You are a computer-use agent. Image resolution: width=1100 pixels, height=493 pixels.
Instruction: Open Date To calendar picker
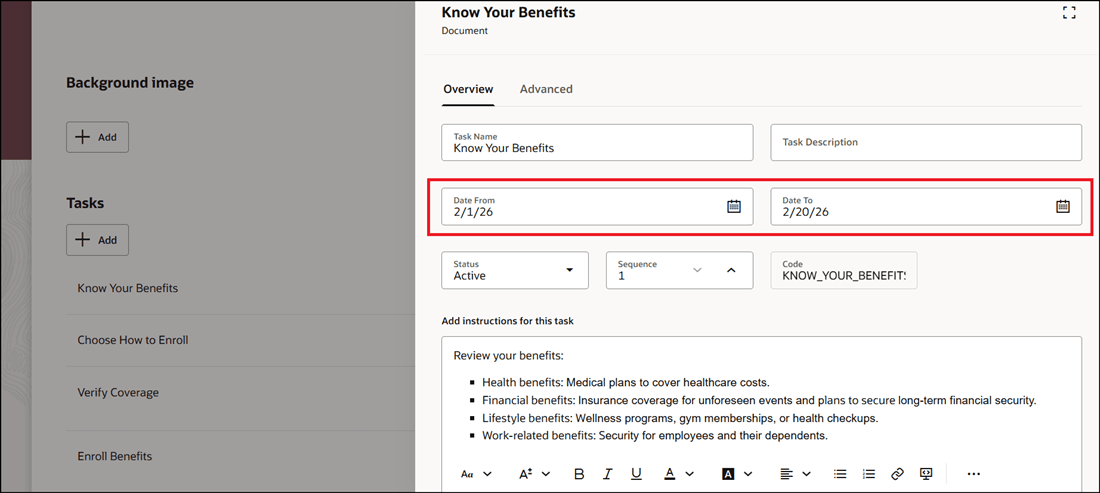1063,207
